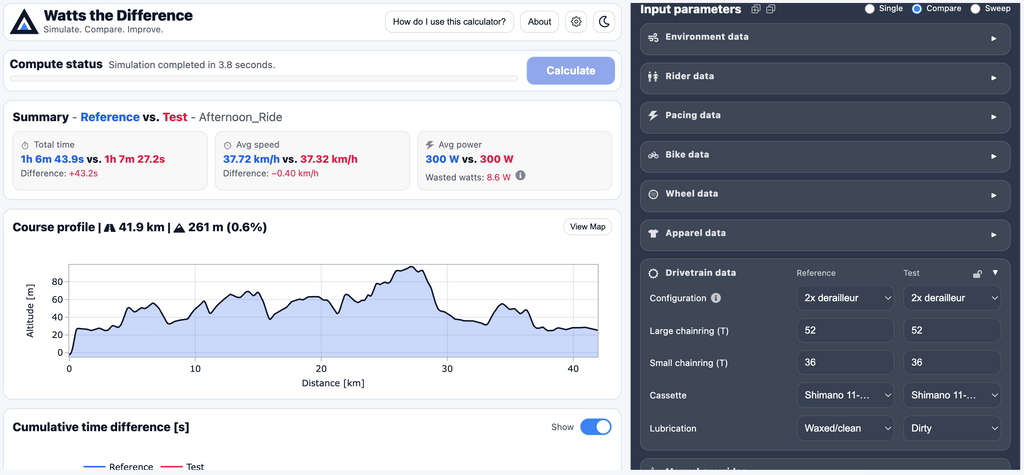
Task: Click the Calculate button
Action: 570,71
